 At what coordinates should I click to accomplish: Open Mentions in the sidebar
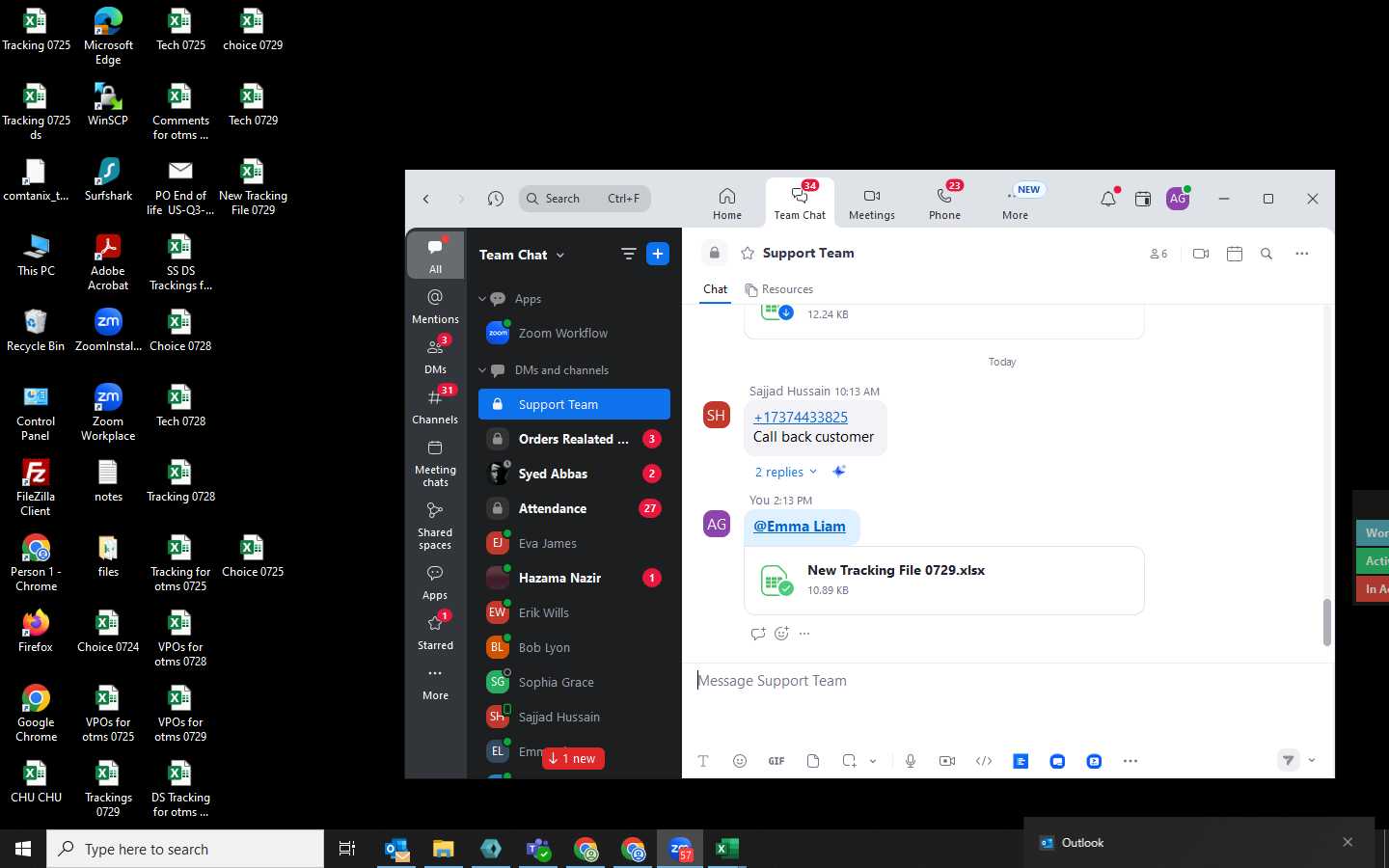435,306
